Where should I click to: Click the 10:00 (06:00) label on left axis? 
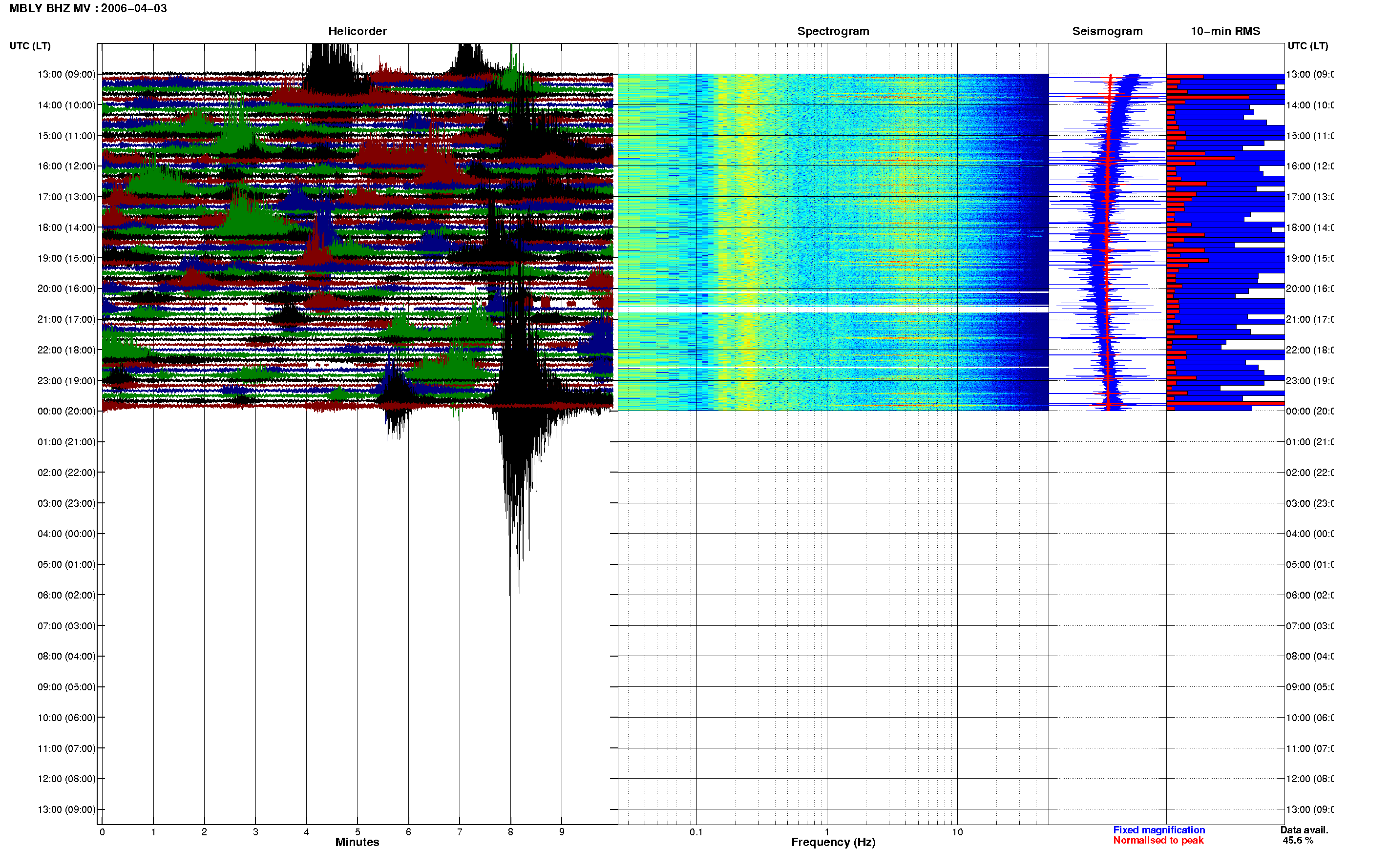click(66, 718)
